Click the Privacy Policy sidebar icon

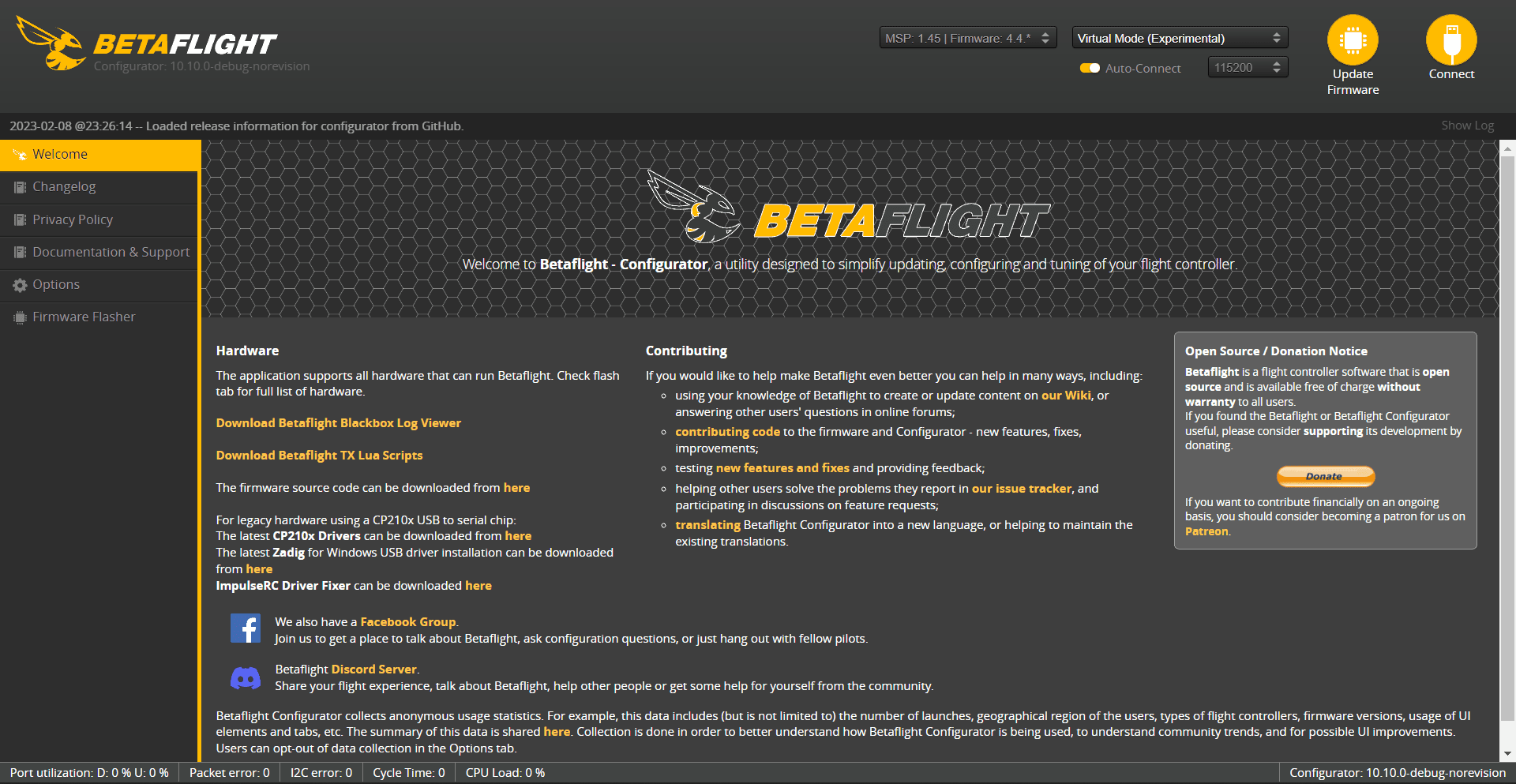(18, 219)
